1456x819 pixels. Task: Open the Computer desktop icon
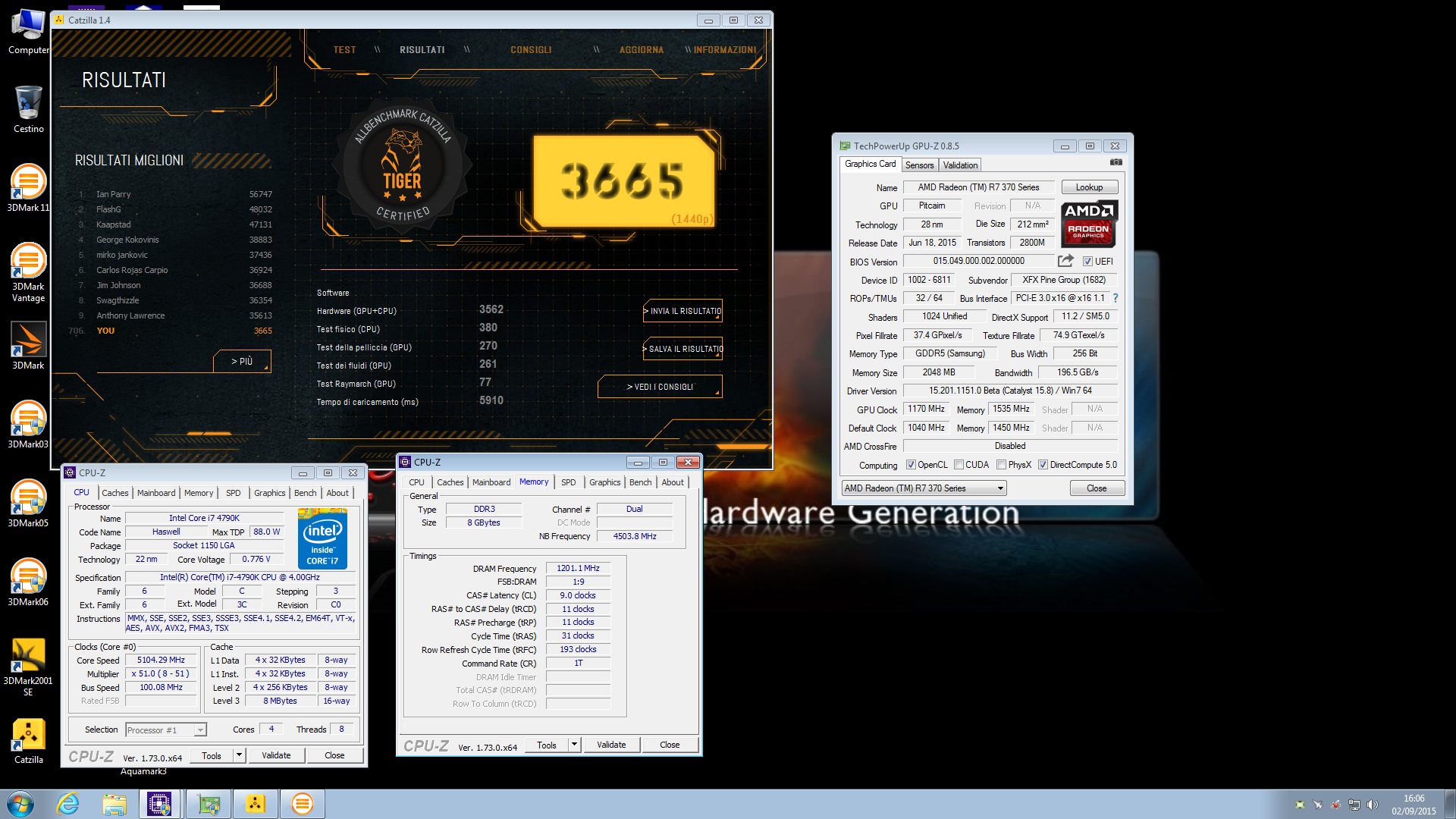click(28, 32)
